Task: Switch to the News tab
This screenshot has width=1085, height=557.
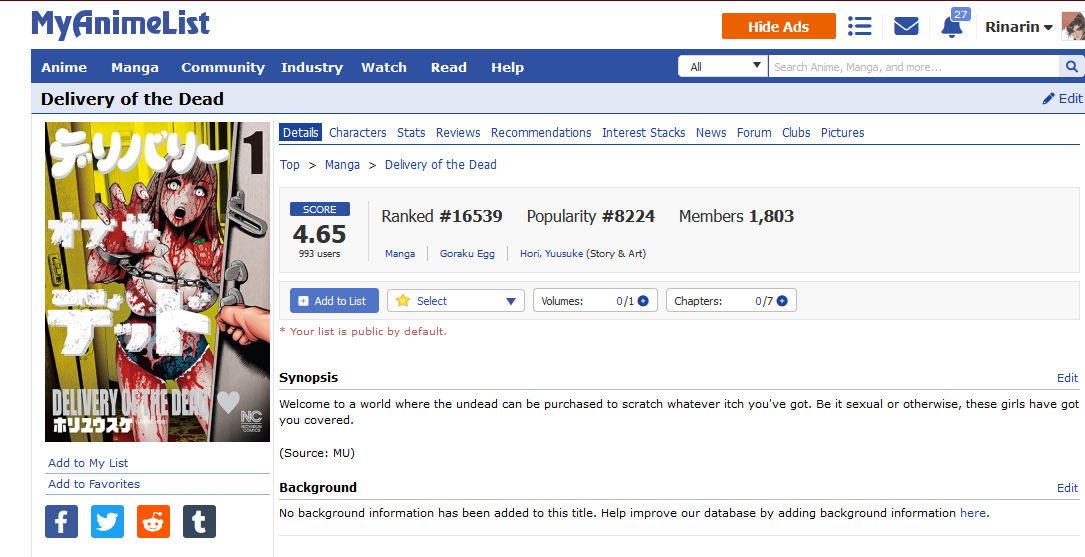Action: click(x=711, y=132)
